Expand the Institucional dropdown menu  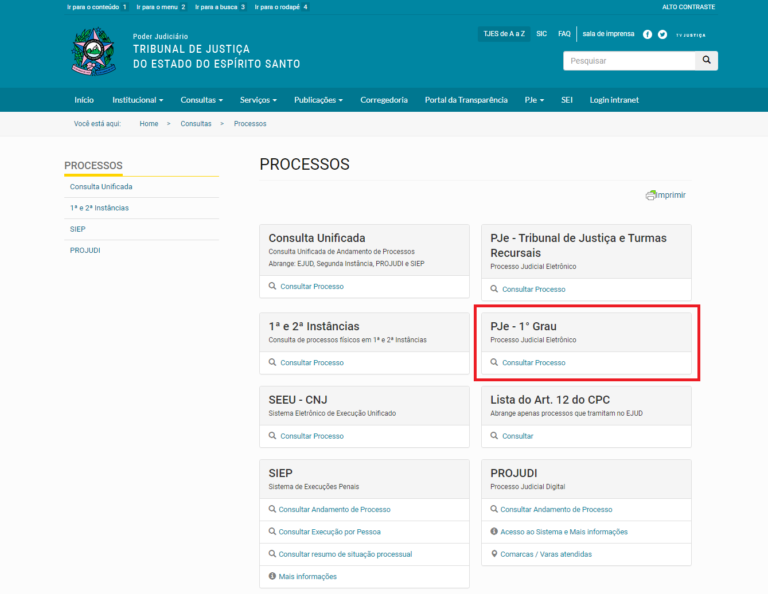[x=138, y=100]
